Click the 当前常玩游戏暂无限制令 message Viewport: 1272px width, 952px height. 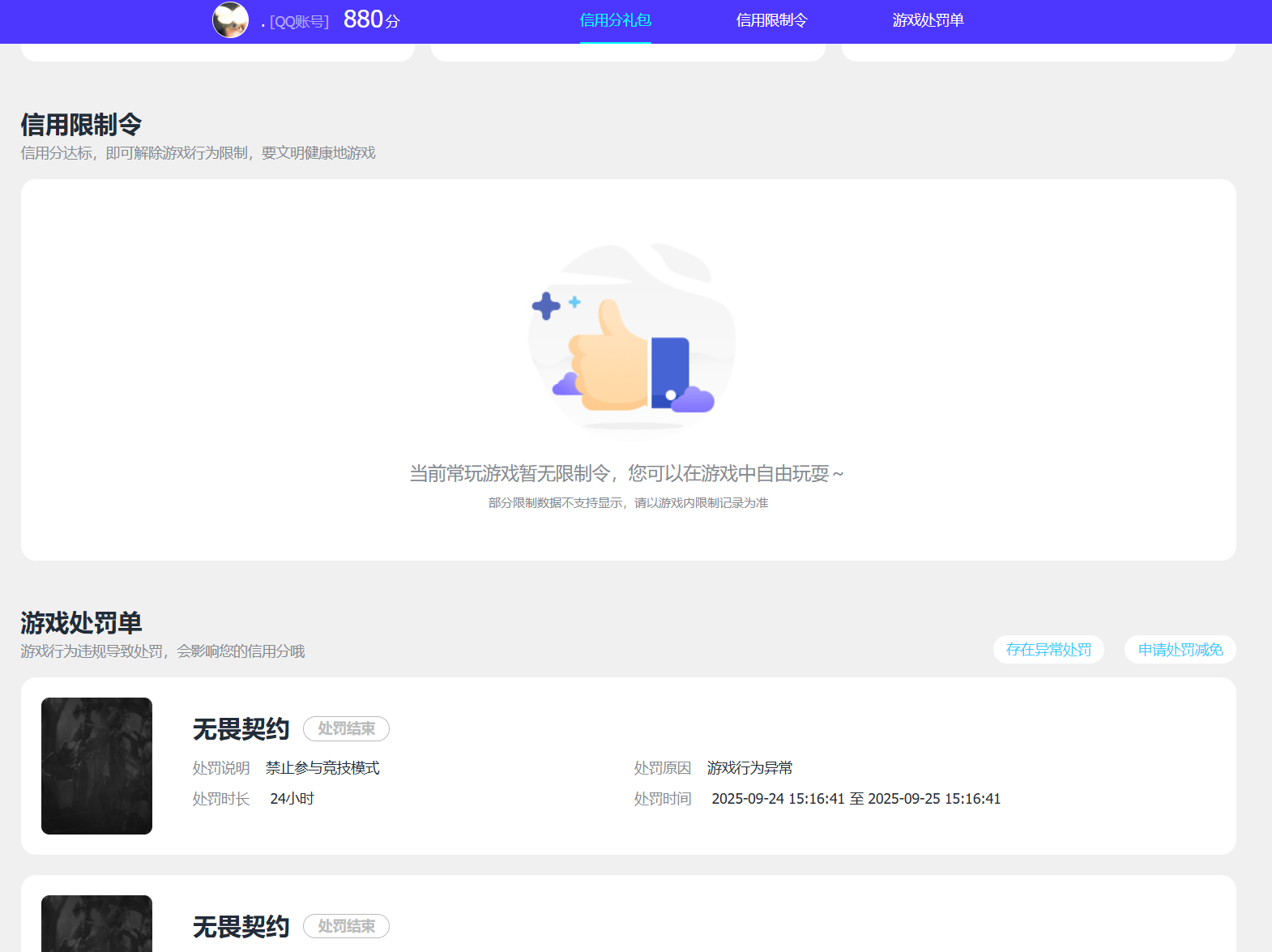click(626, 473)
